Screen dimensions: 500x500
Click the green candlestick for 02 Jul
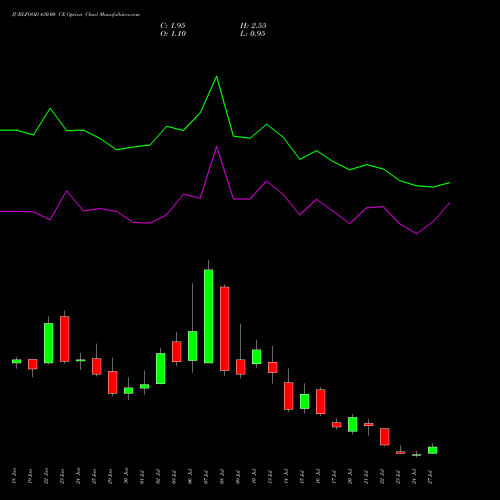(161, 368)
